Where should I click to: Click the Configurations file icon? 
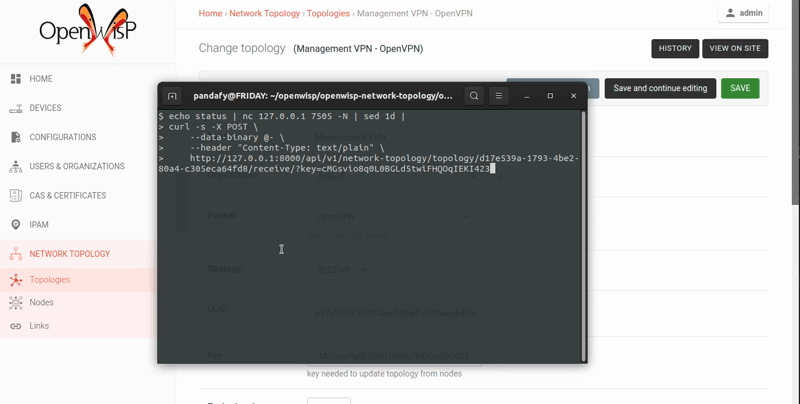(x=16, y=137)
